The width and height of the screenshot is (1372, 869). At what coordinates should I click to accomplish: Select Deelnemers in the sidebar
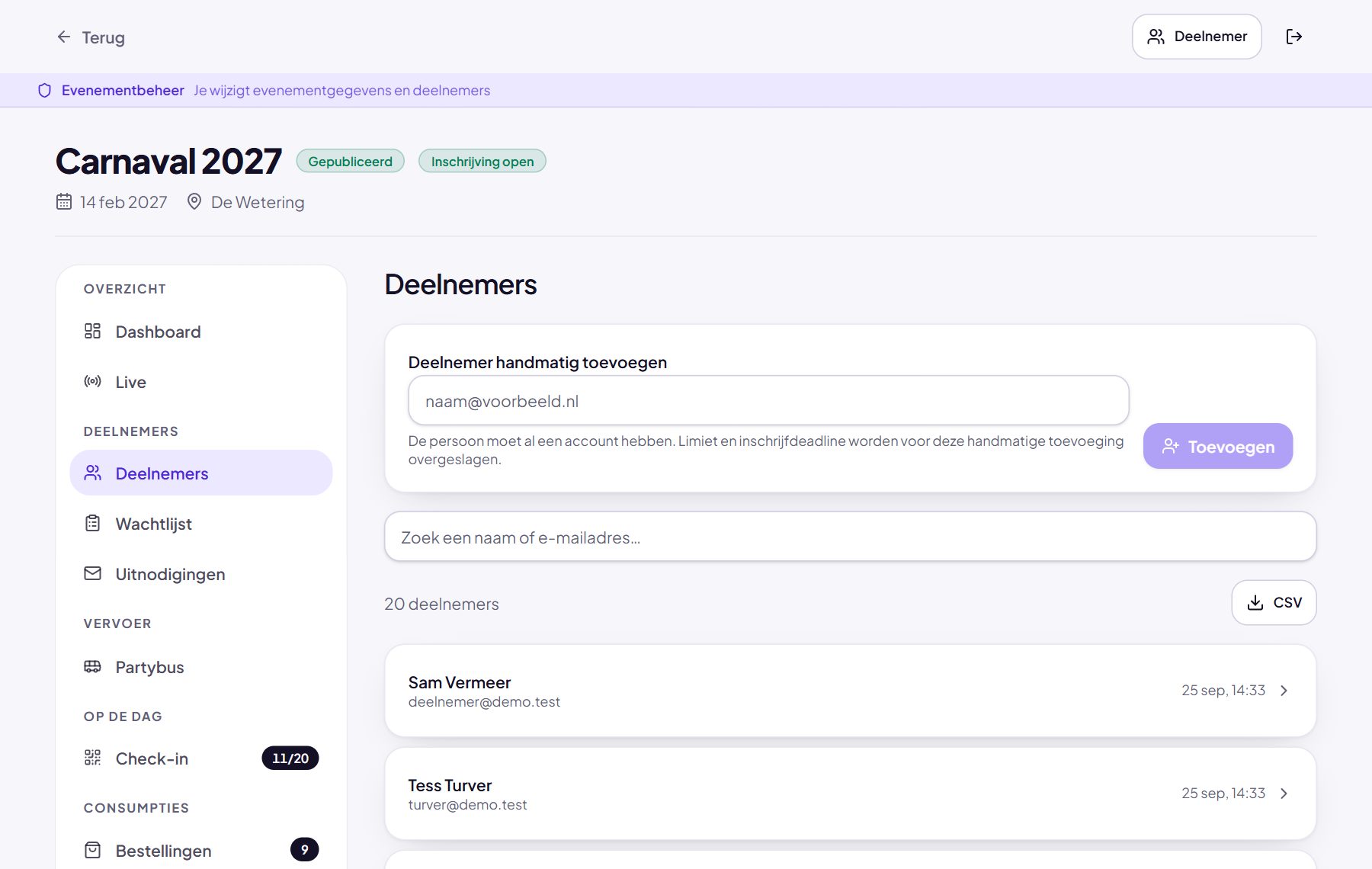tap(201, 473)
